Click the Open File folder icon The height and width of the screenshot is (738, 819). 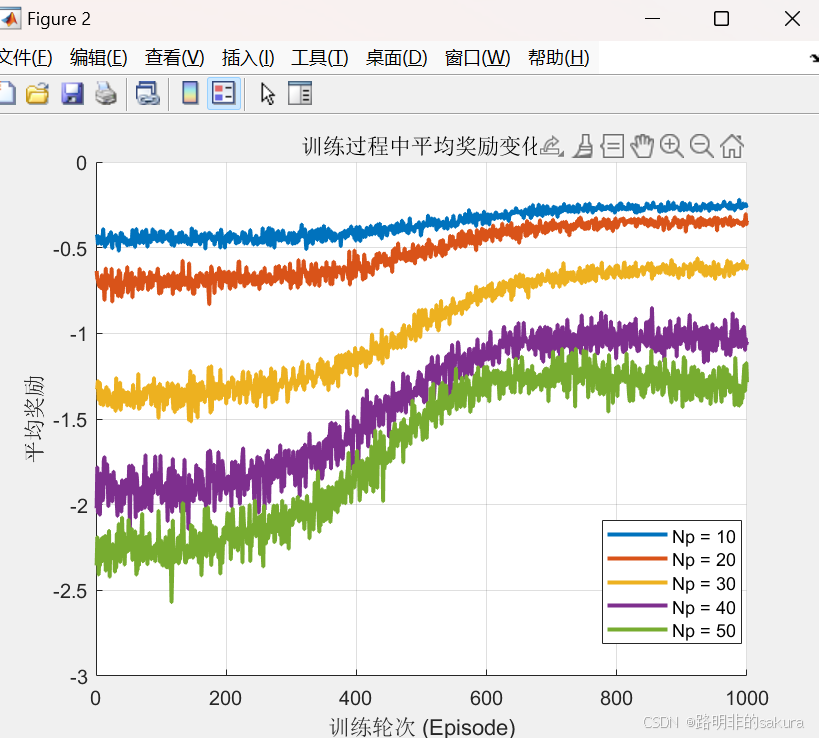38,94
